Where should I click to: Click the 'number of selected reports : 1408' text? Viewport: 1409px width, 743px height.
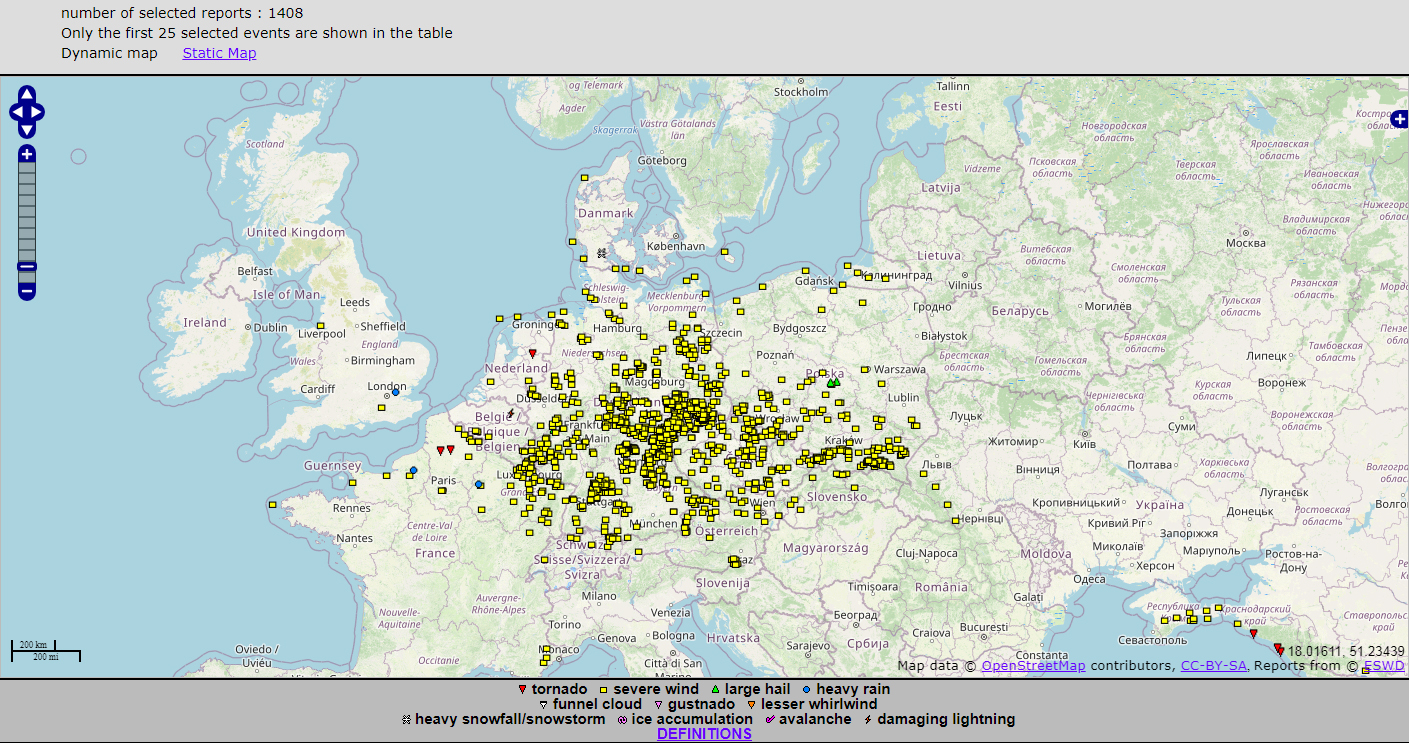point(182,13)
